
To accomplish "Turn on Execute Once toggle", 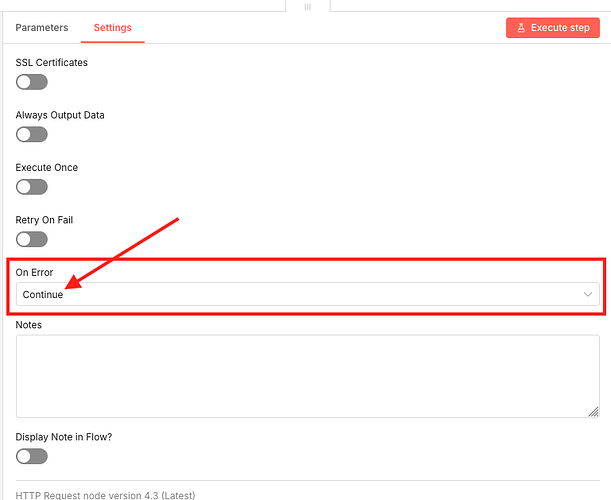I will pos(32,187).
